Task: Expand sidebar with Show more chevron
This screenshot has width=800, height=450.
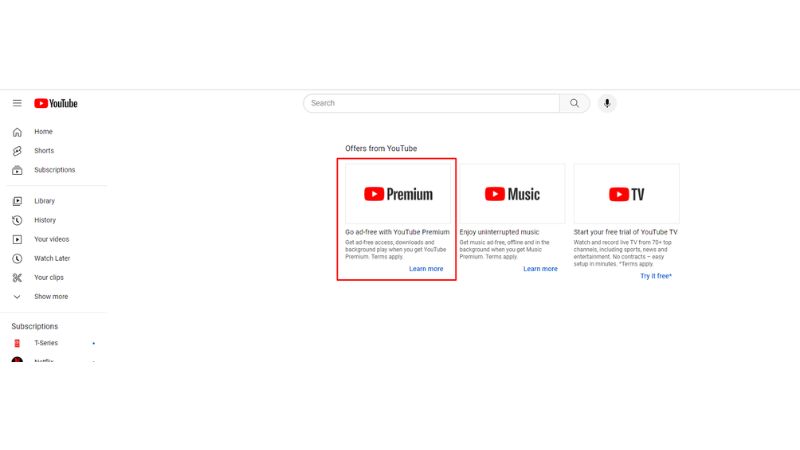Action: coord(17,296)
